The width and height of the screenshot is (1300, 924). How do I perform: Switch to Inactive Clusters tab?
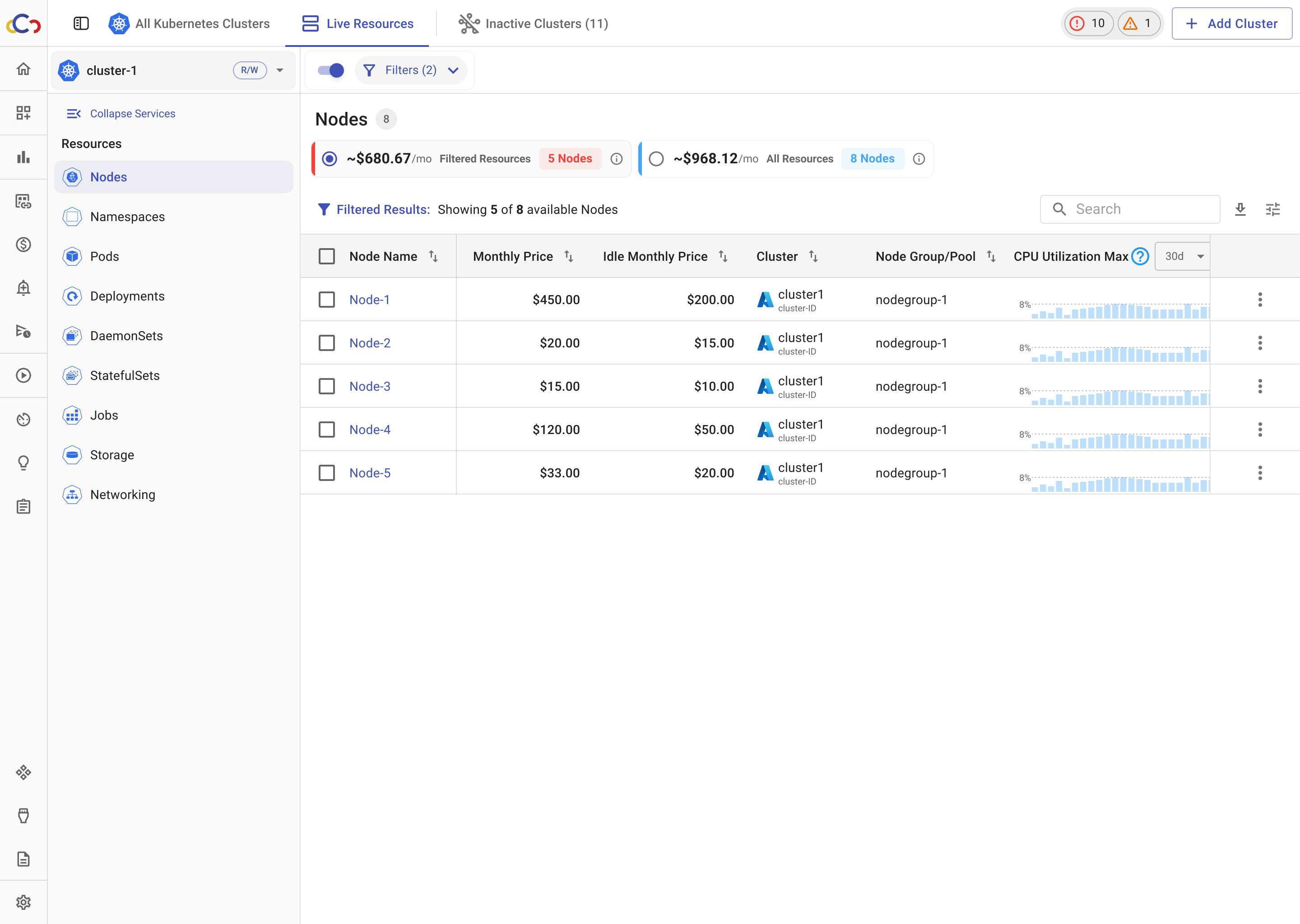pos(534,23)
